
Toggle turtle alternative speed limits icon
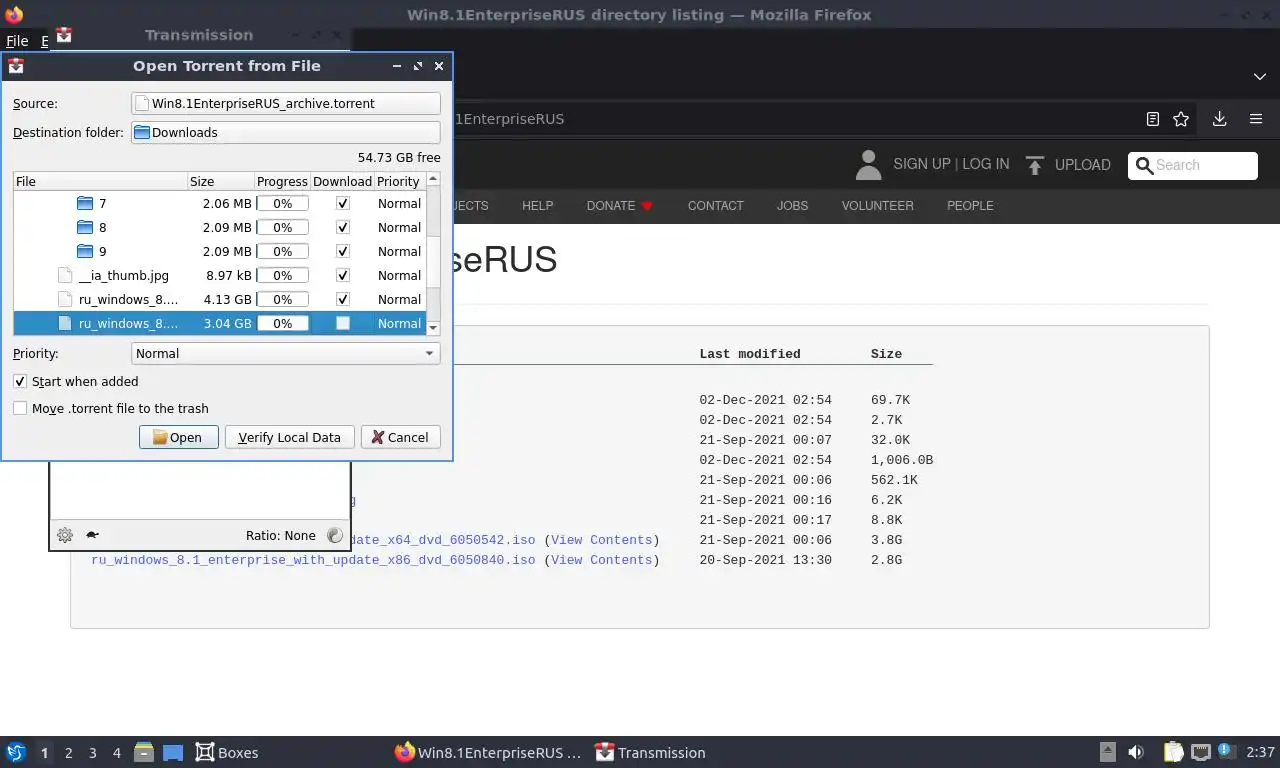93,535
